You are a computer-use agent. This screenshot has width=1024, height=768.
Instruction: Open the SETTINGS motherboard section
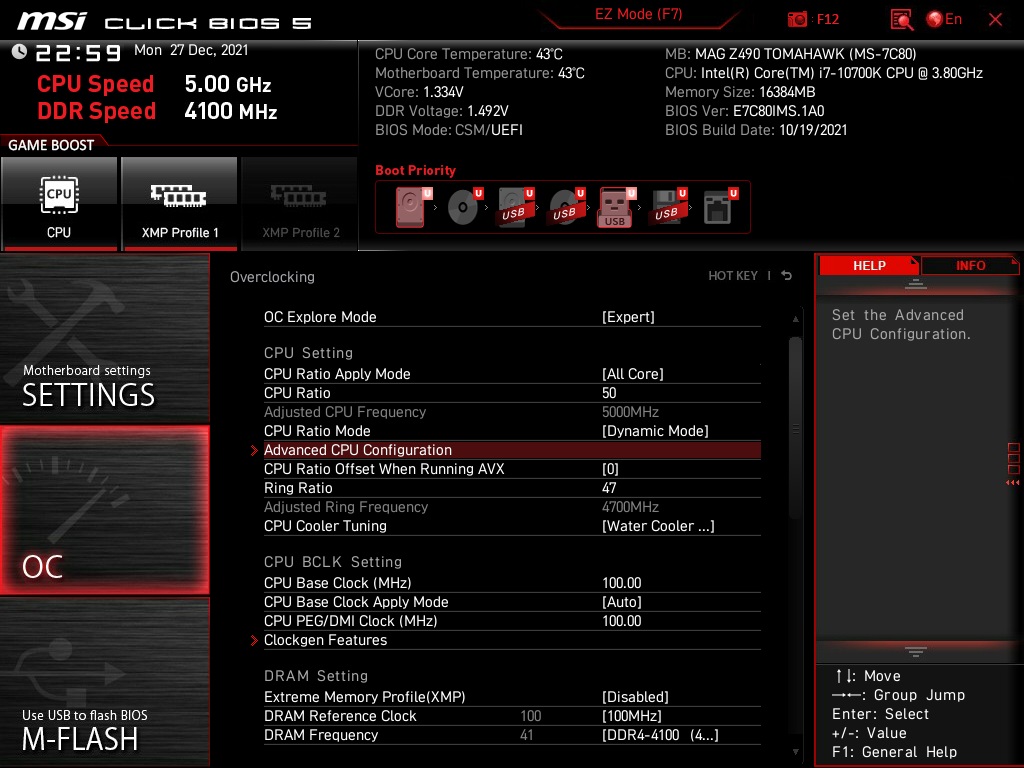click(104, 338)
